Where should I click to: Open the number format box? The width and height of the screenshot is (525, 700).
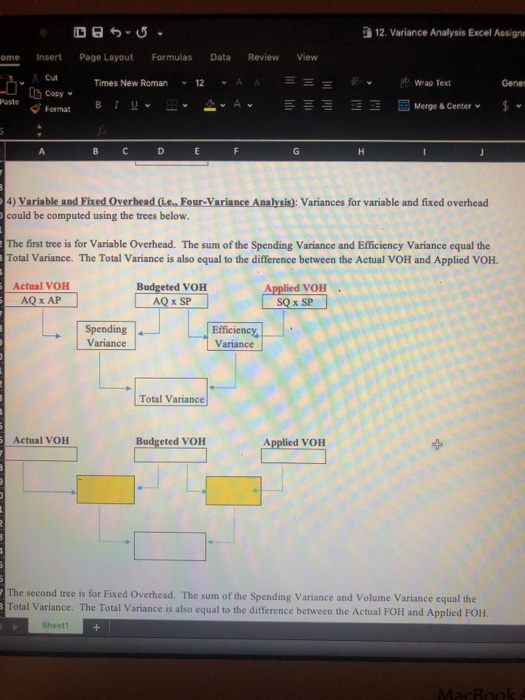coord(512,83)
